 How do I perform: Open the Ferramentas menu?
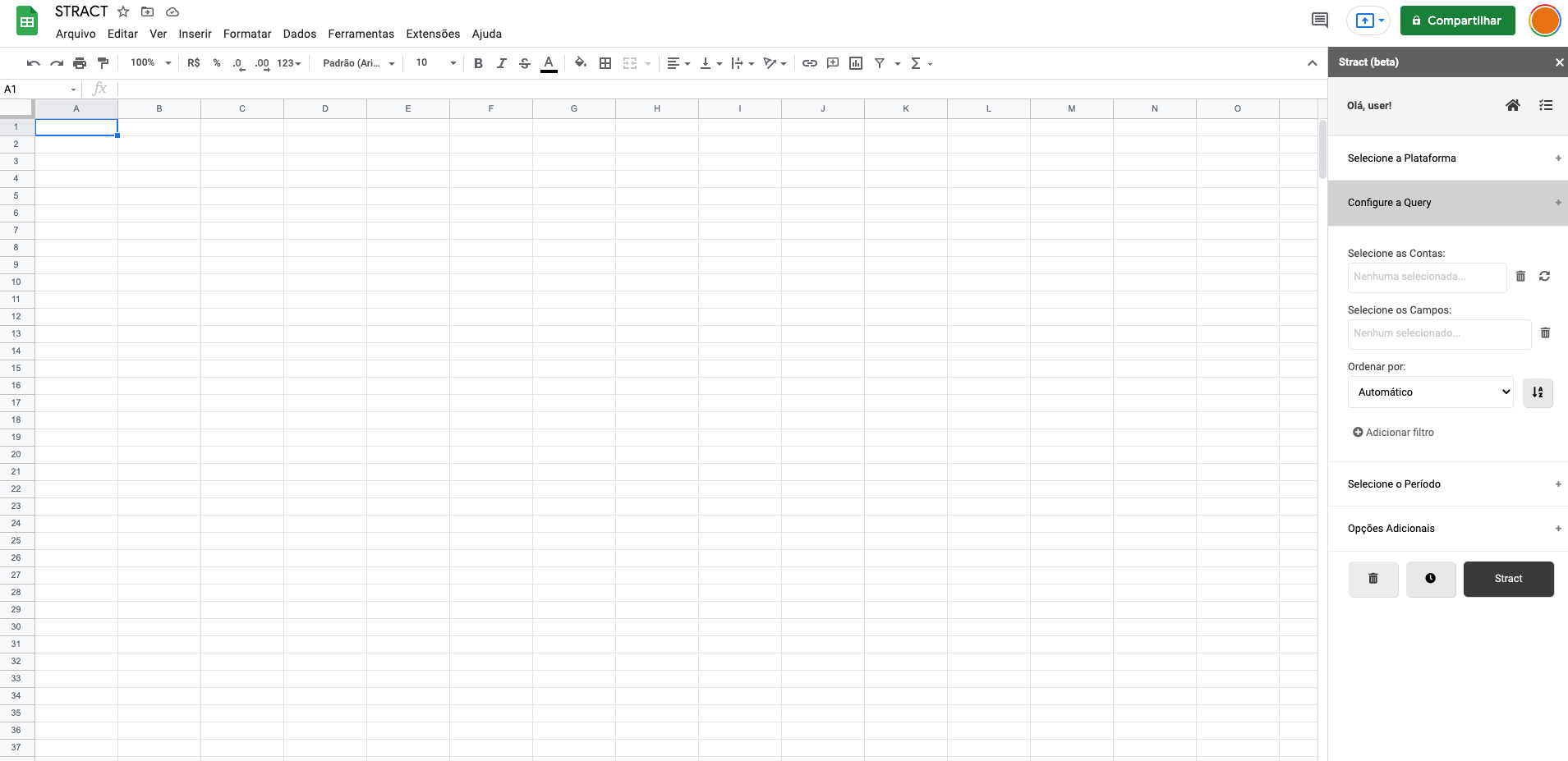coord(361,34)
